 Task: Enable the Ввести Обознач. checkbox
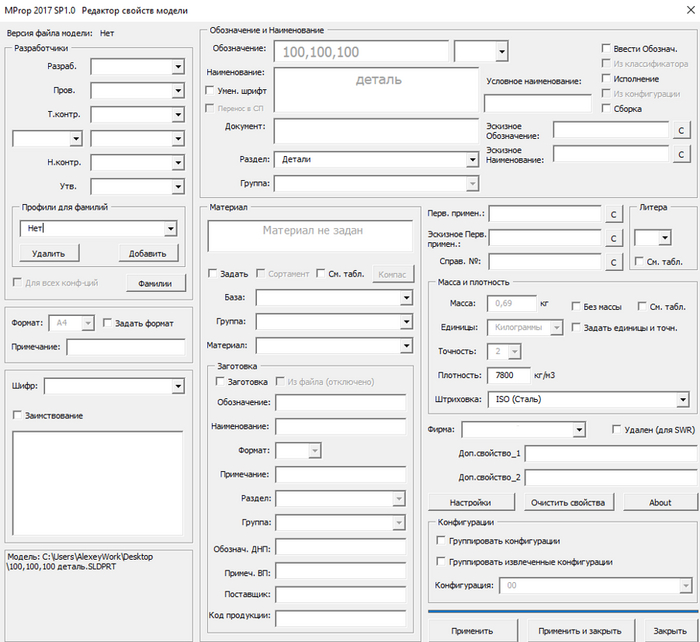coord(607,48)
